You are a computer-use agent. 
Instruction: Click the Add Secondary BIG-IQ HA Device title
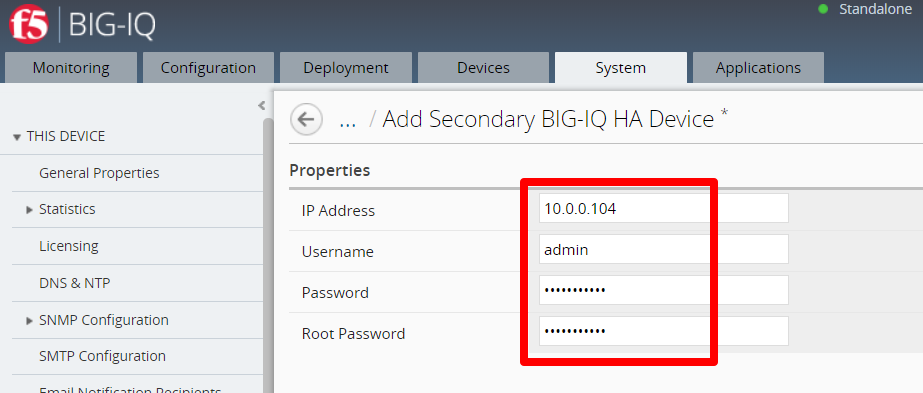[548, 119]
